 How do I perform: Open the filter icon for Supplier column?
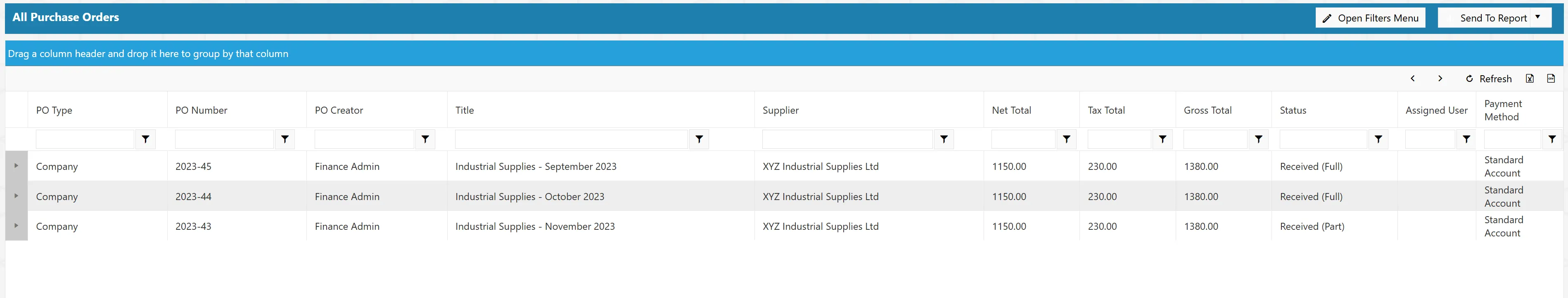pos(944,140)
